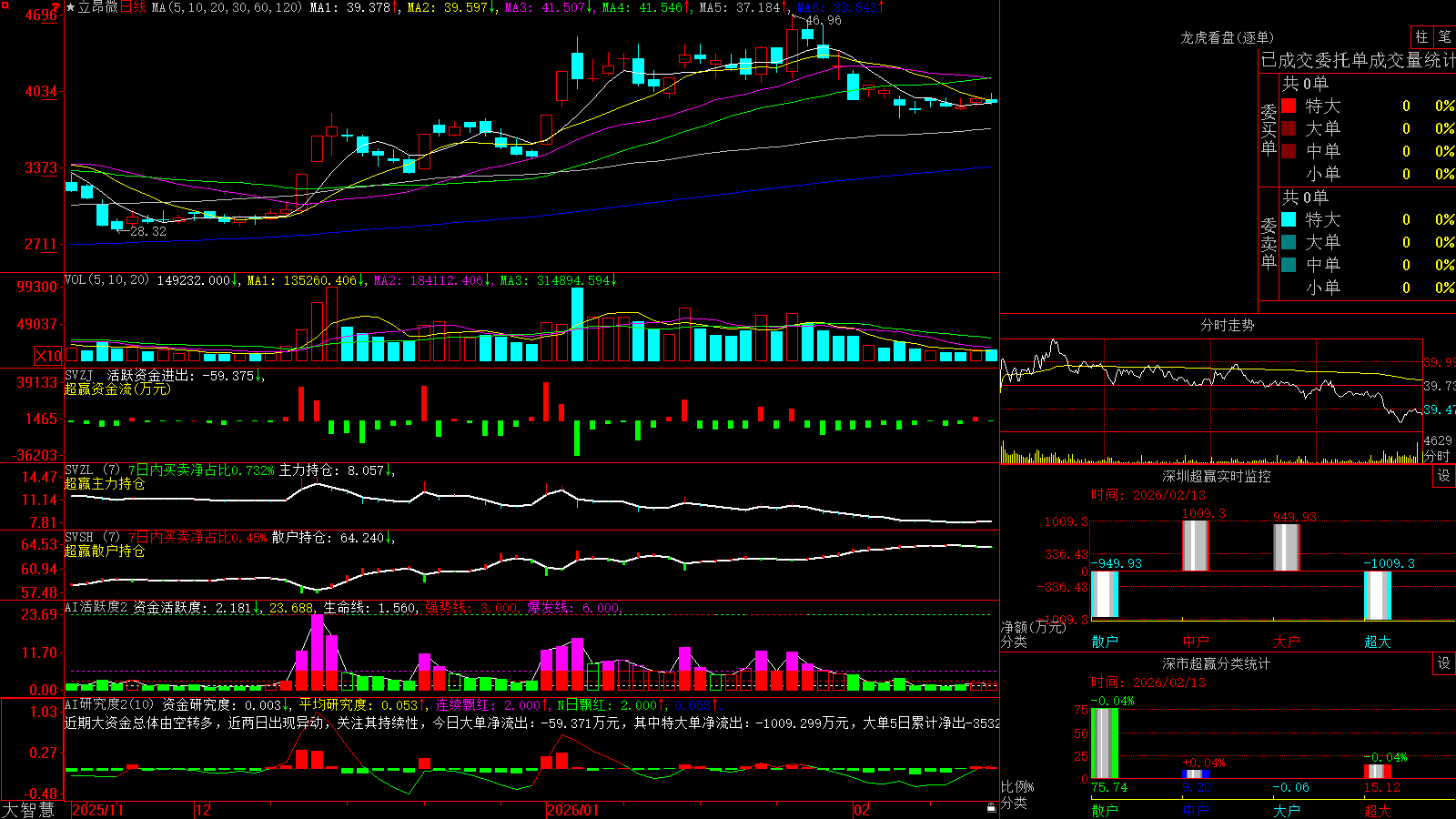Image resolution: width=1456 pixels, height=819 pixels.
Task: Toggle the 笔 tick-view button
Action: (x=1445, y=36)
